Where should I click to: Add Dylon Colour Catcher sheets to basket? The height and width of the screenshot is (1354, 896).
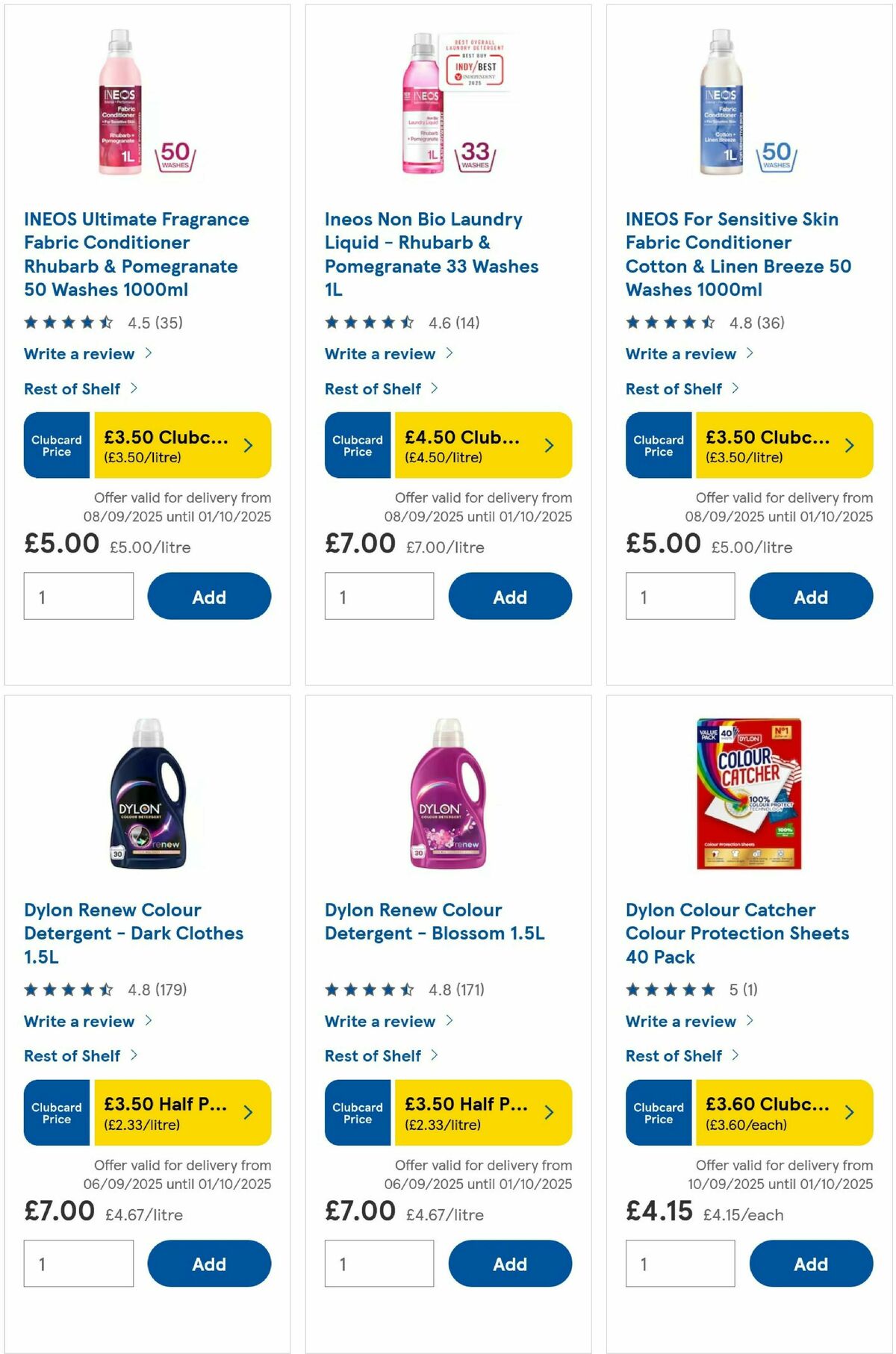[x=811, y=1264]
